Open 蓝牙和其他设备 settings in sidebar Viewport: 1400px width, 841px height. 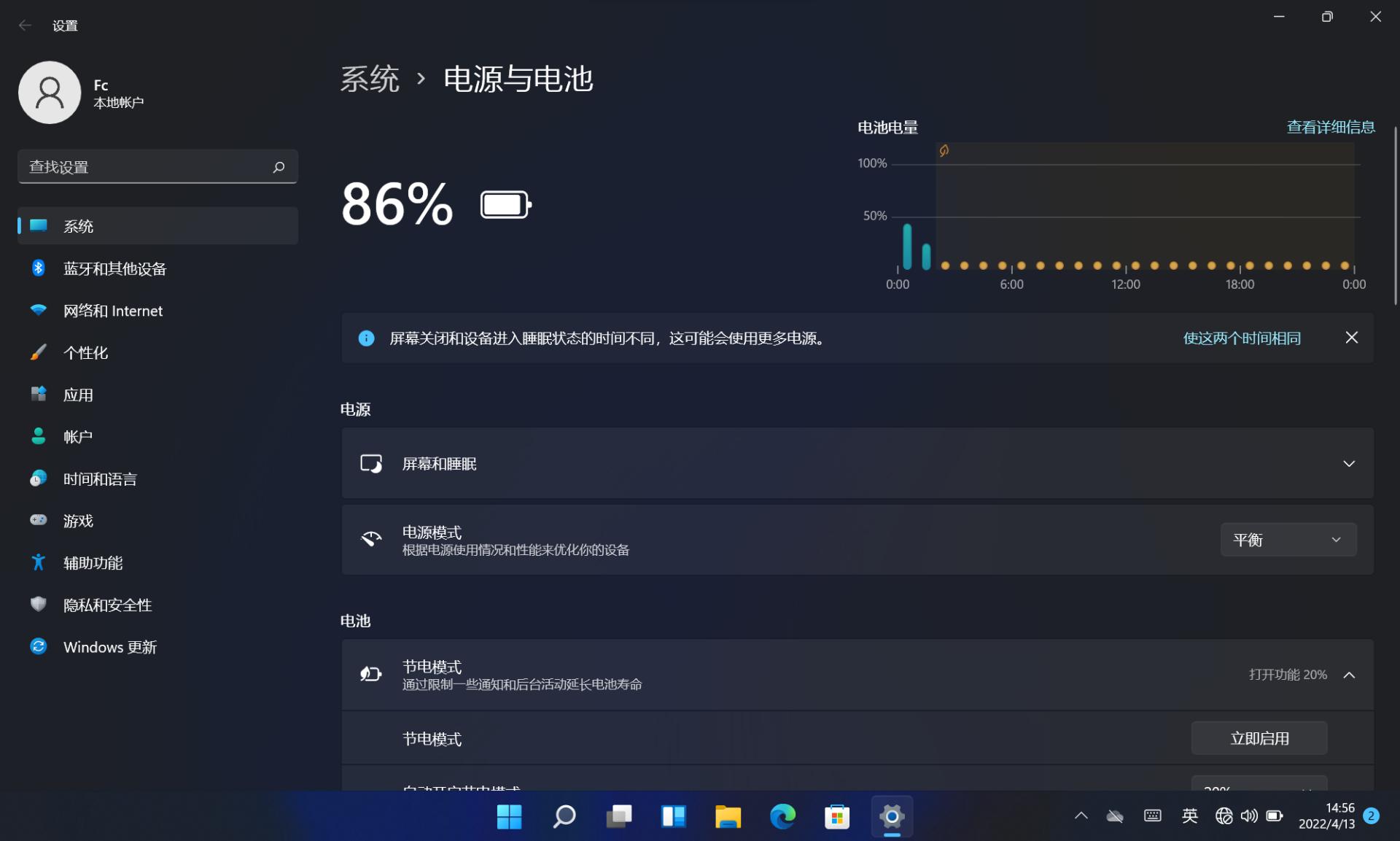114,268
